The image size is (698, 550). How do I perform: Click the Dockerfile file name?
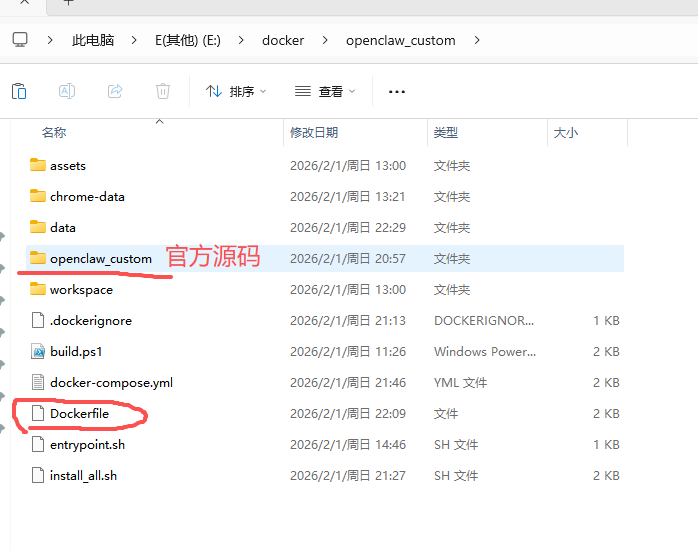click(x=79, y=414)
